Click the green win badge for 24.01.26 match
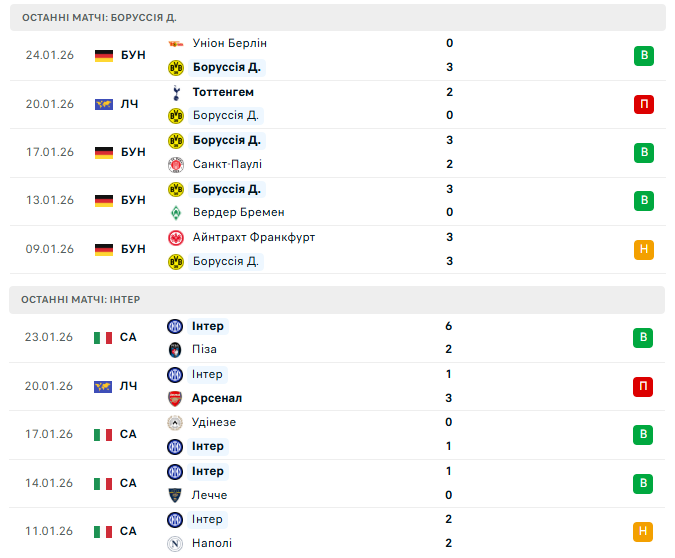The width and height of the screenshot is (675, 558). (644, 56)
